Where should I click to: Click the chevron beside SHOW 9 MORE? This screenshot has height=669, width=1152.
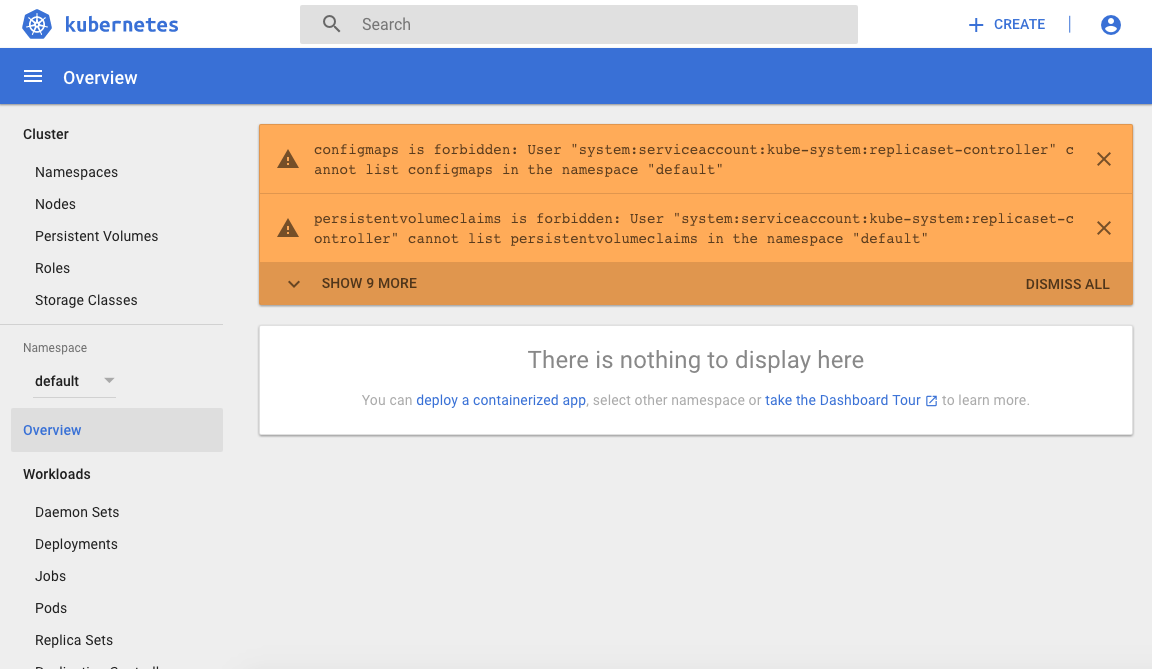click(x=293, y=283)
